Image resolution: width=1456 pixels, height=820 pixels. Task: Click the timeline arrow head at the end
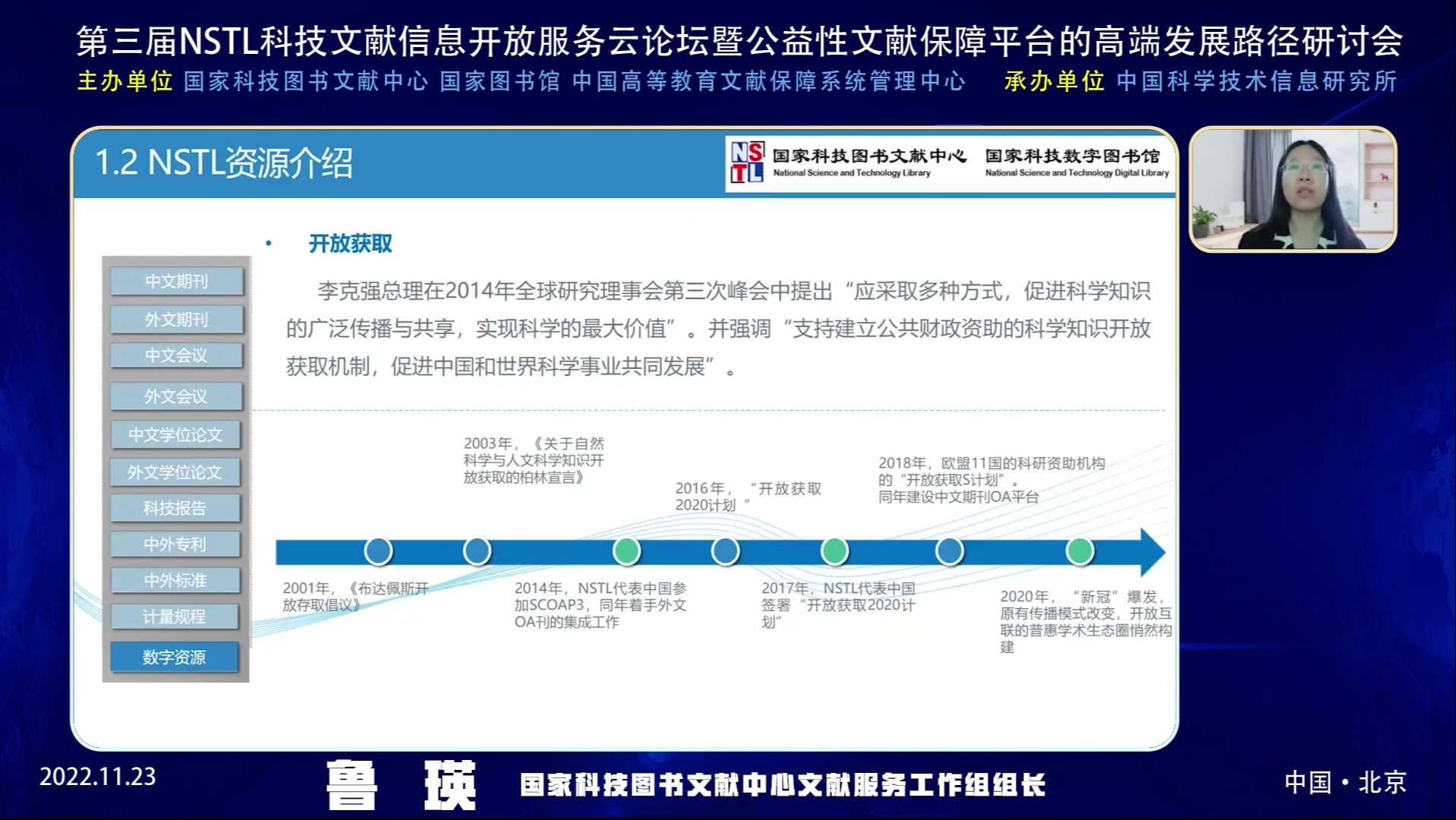point(1152,552)
